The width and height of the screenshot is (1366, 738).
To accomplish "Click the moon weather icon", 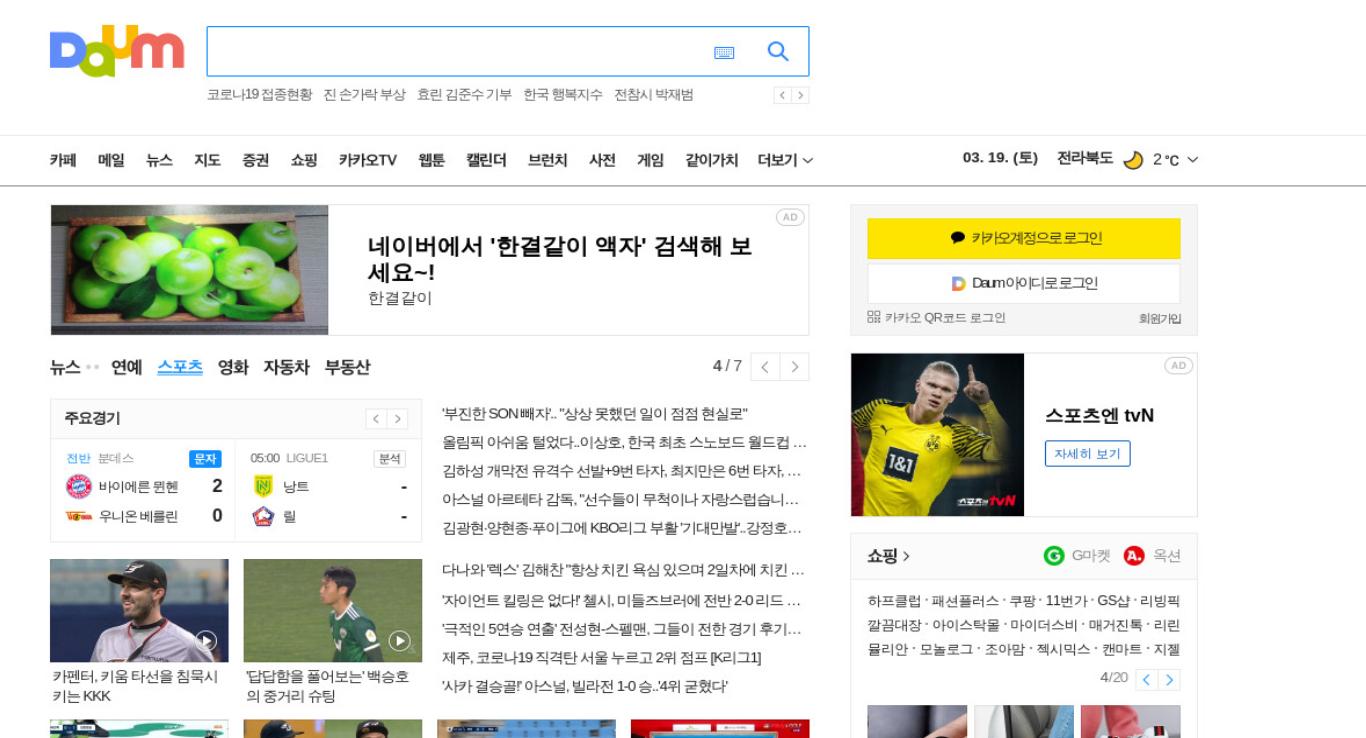I will [x=1133, y=160].
